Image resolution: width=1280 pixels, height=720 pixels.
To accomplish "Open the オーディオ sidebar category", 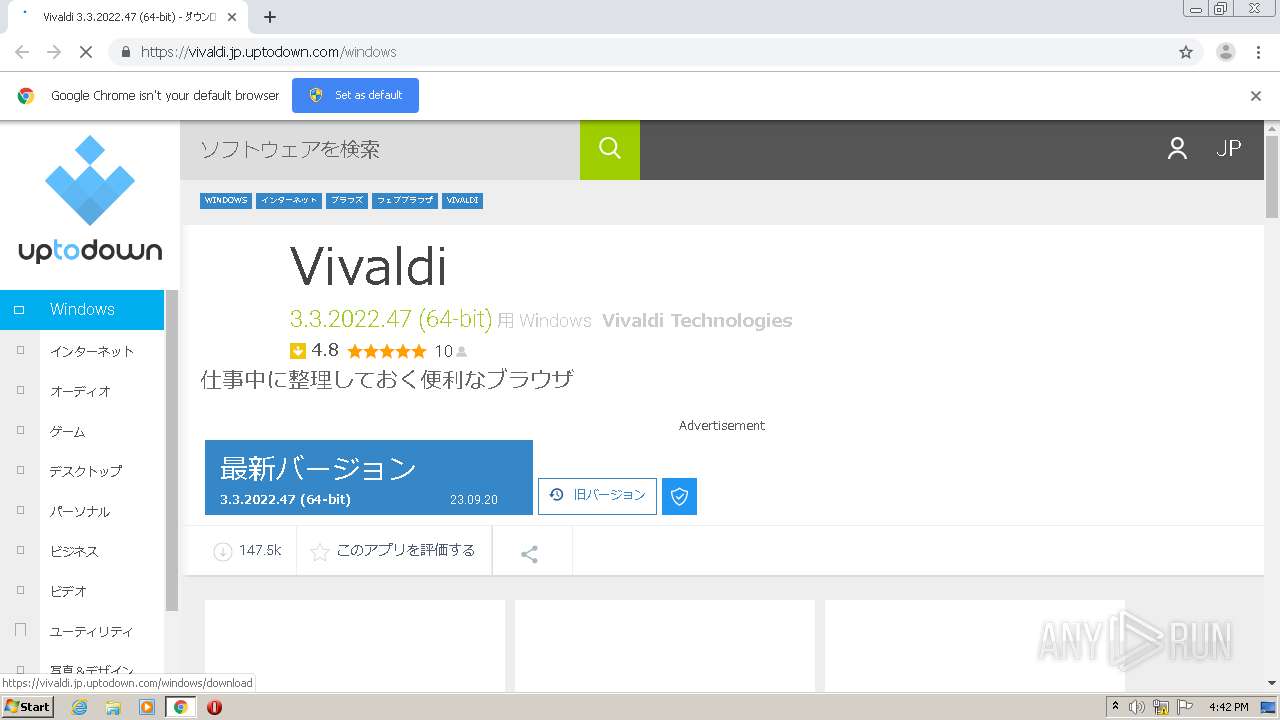I will coord(82,391).
